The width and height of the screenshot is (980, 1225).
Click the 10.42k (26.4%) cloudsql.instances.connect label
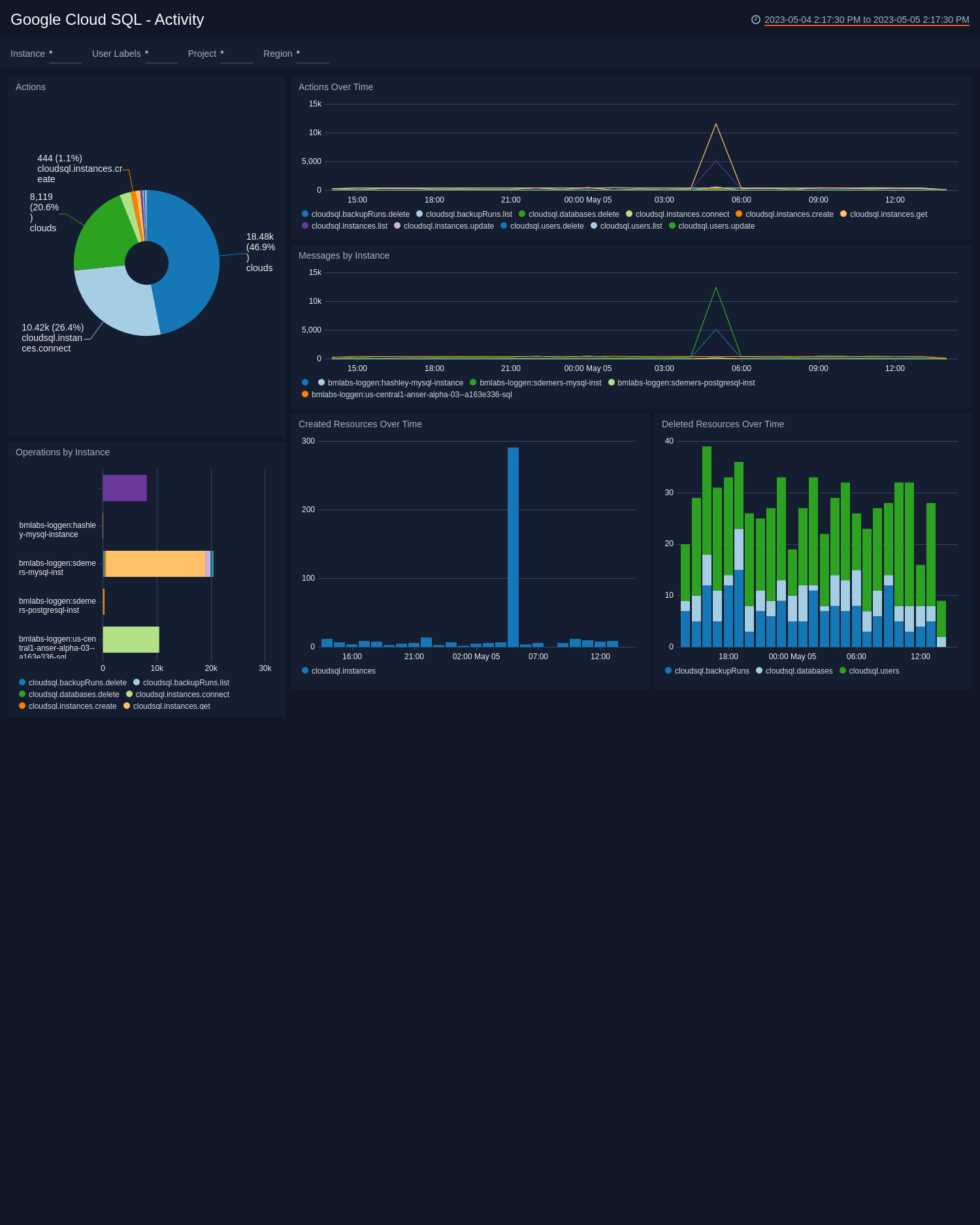53,338
